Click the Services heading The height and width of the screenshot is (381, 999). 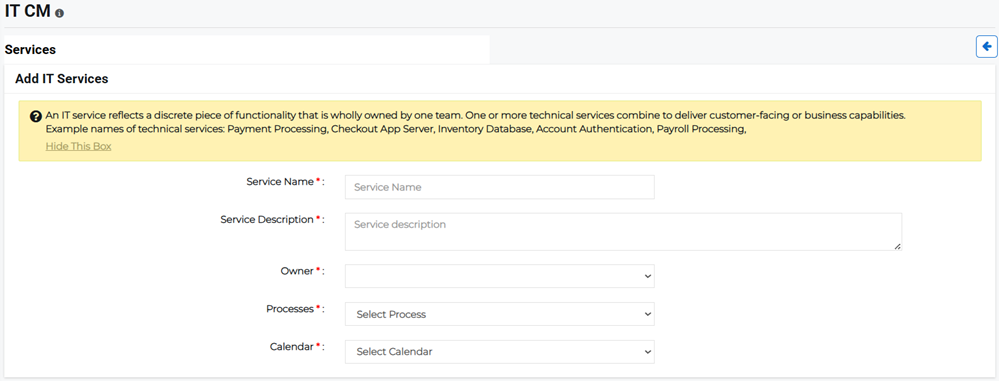pos(30,49)
